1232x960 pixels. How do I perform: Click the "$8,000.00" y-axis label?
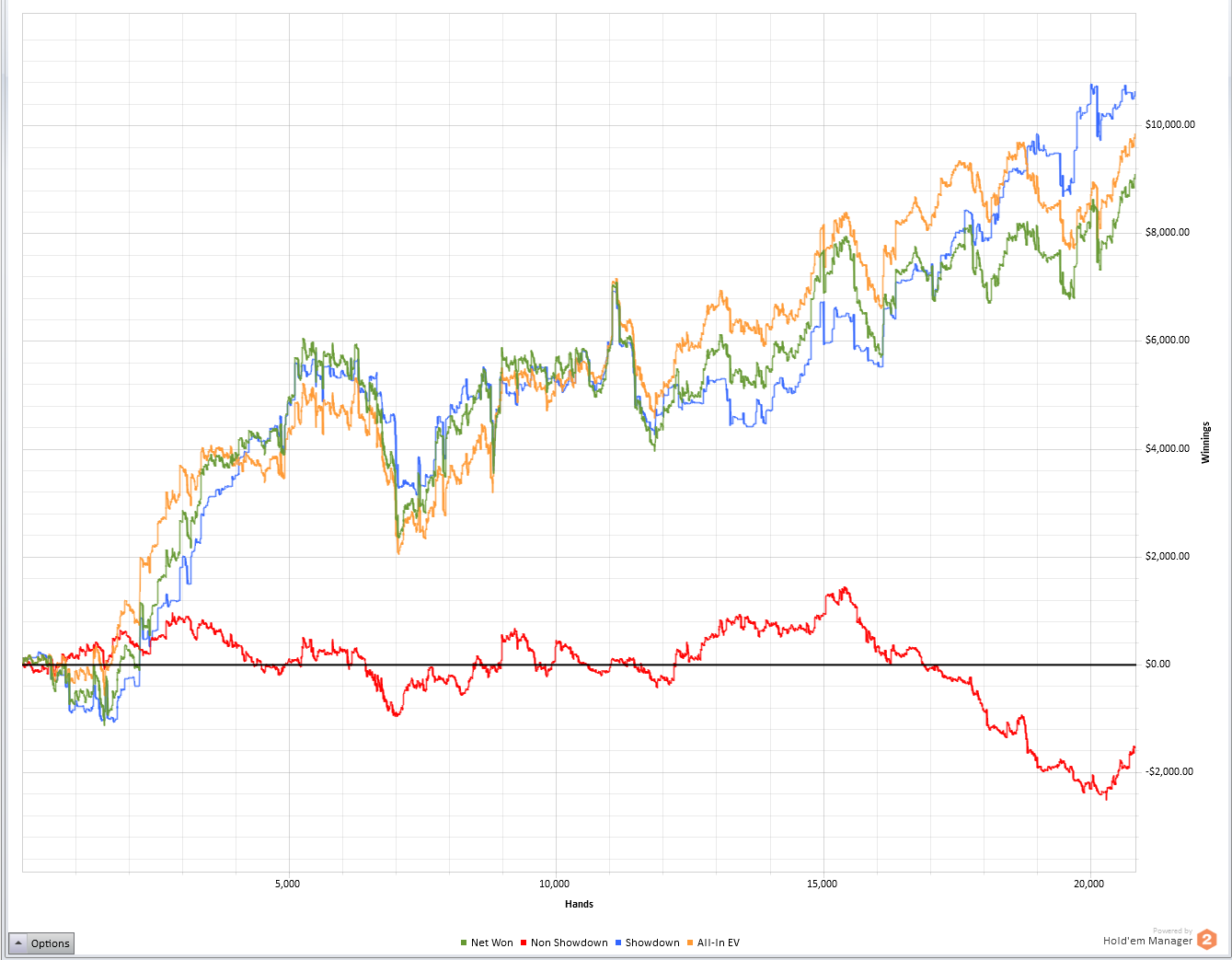click(x=1168, y=233)
